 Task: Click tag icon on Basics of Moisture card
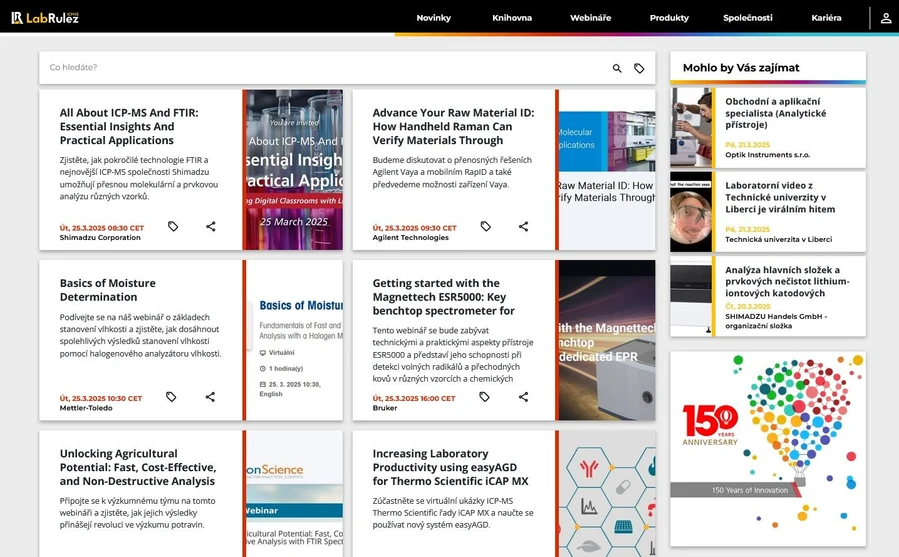coord(171,397)
